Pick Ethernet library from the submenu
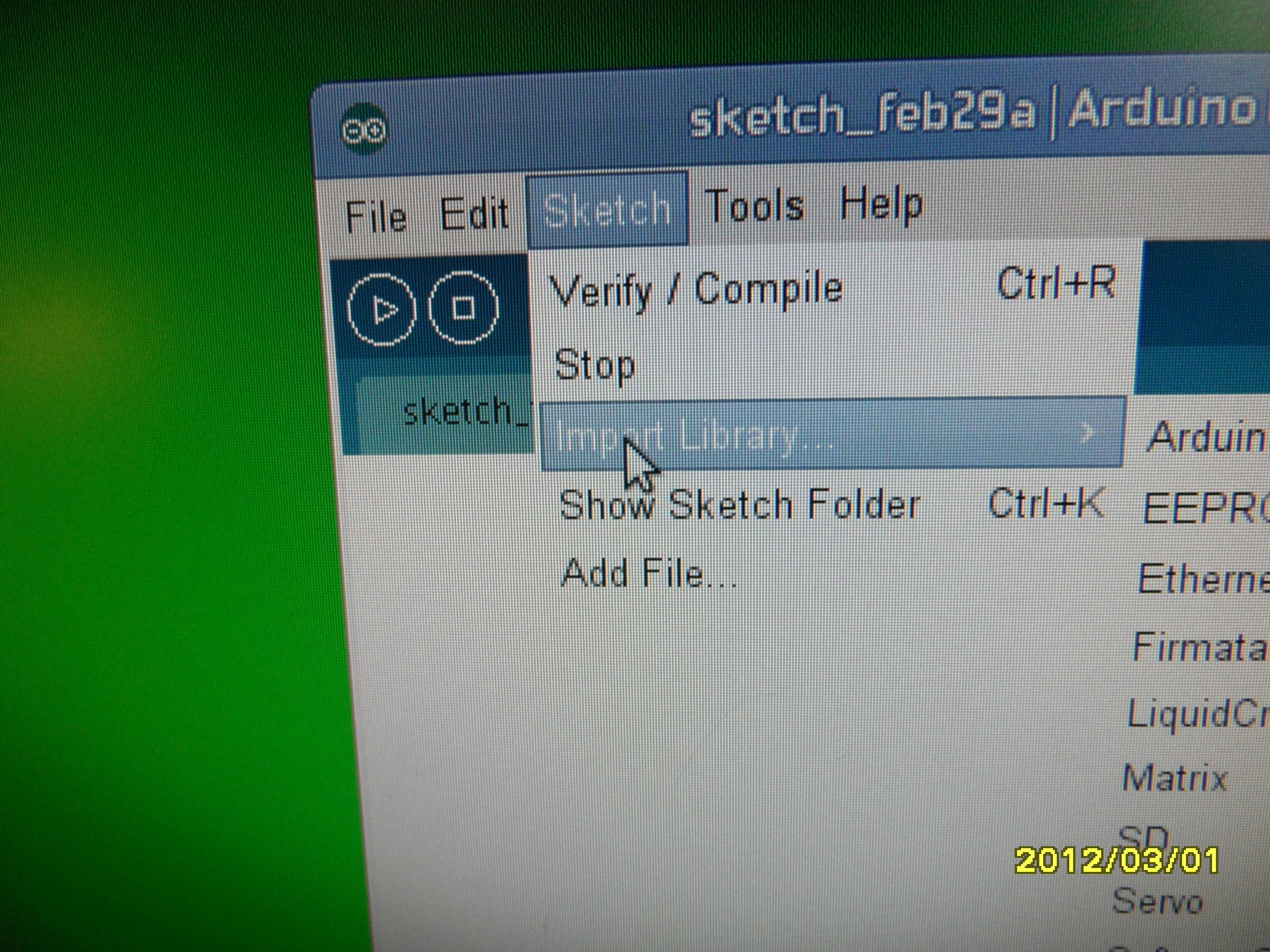The height and width of the screenshot is (952, 1270). [x=1204, y=579]
